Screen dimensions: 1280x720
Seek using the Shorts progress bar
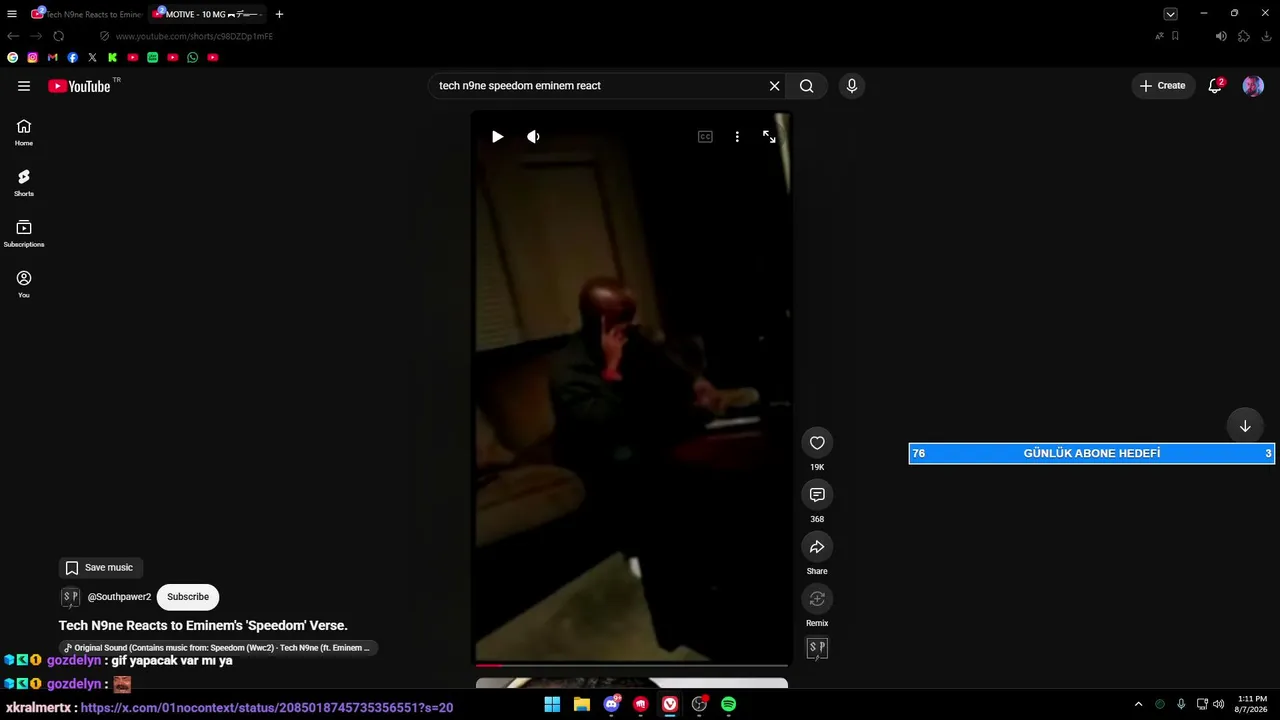pos(631,664)
